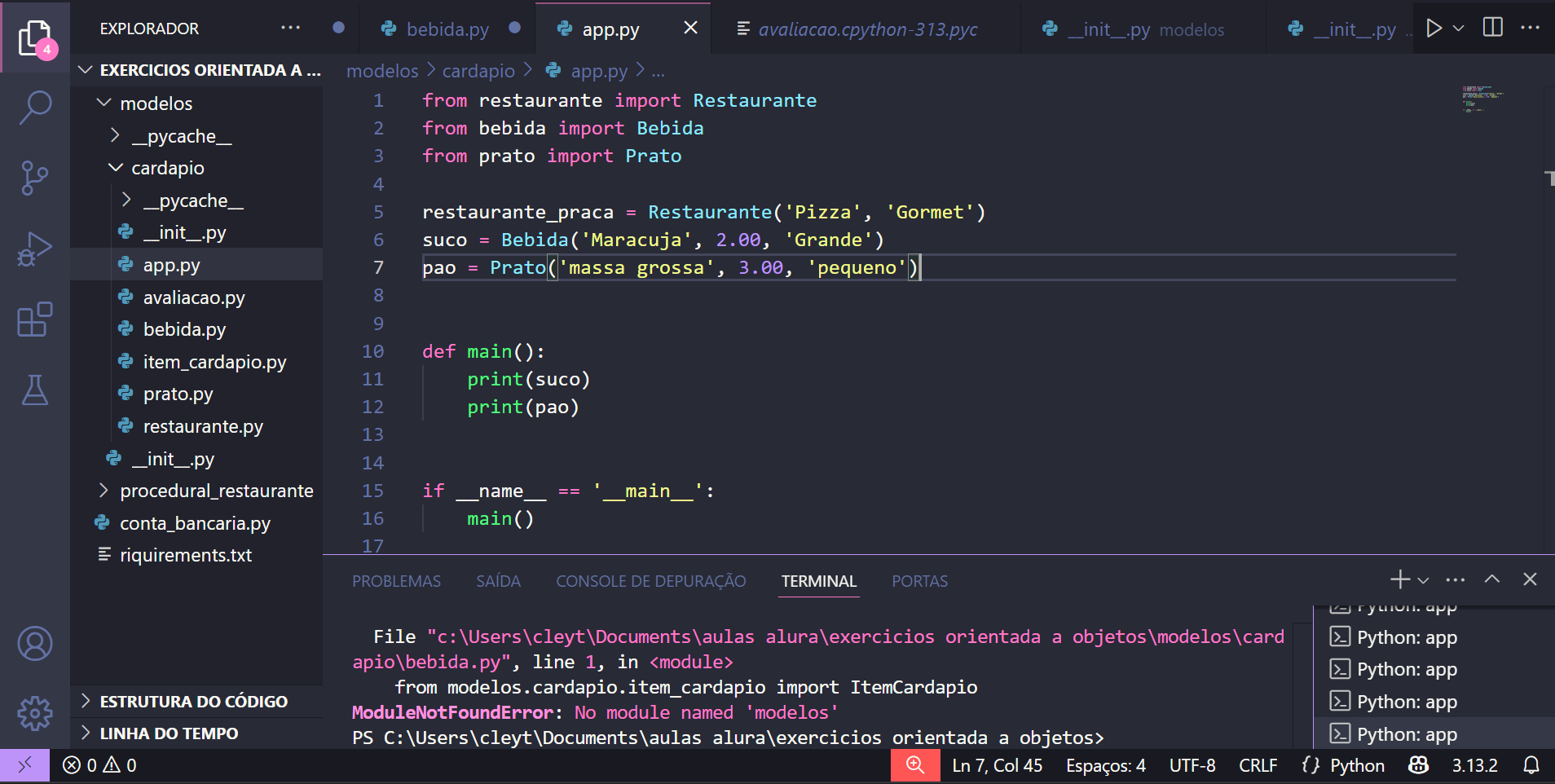Image resolution: width=1555 pixels, height=784 pixels.
Task: Click Ln 7, Col 45 status
Action: (x=997, y=765)
